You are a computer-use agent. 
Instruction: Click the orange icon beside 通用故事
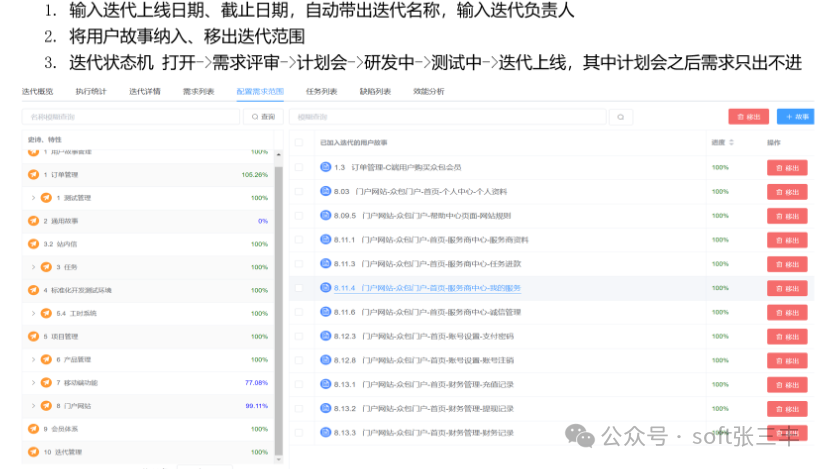[x=33, y=221]
